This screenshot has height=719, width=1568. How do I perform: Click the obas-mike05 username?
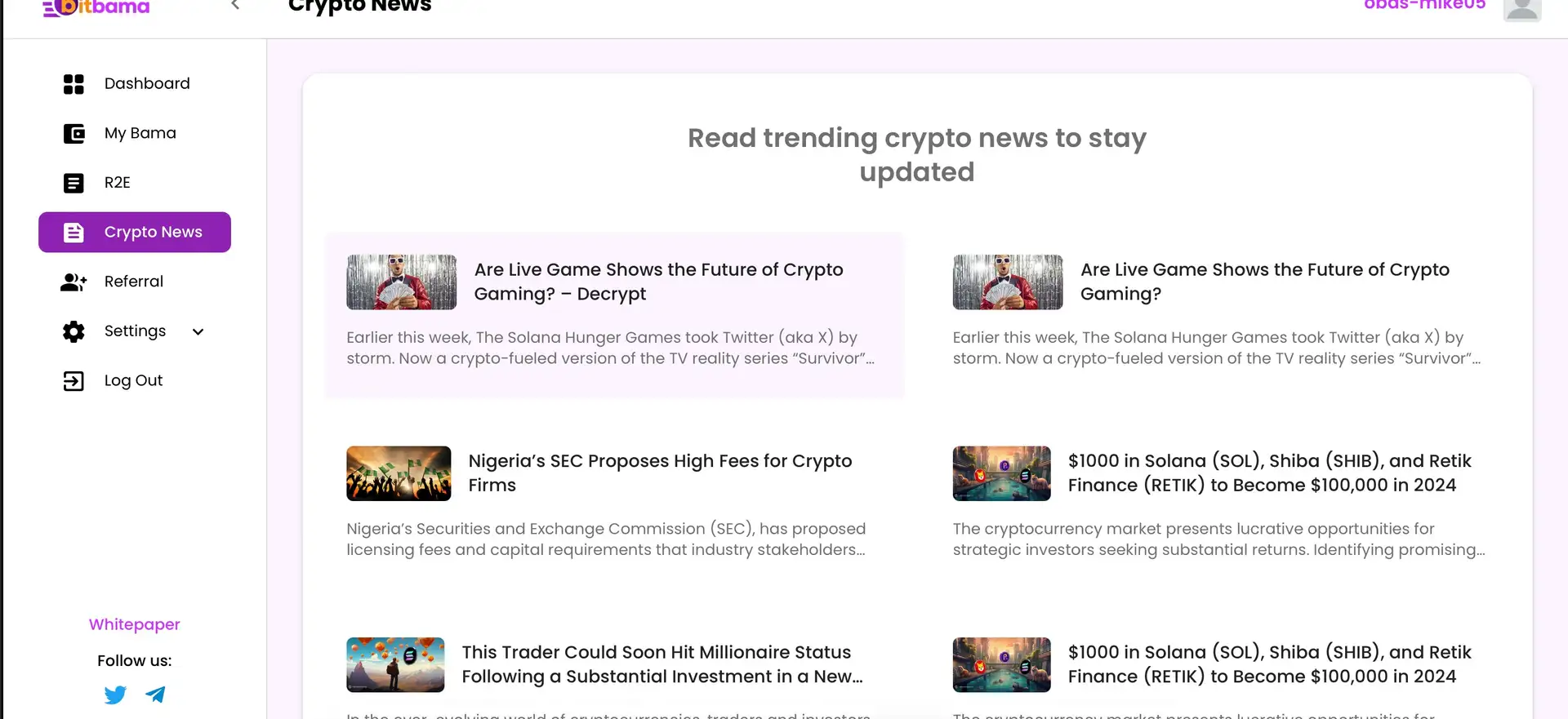(1424, 6)
